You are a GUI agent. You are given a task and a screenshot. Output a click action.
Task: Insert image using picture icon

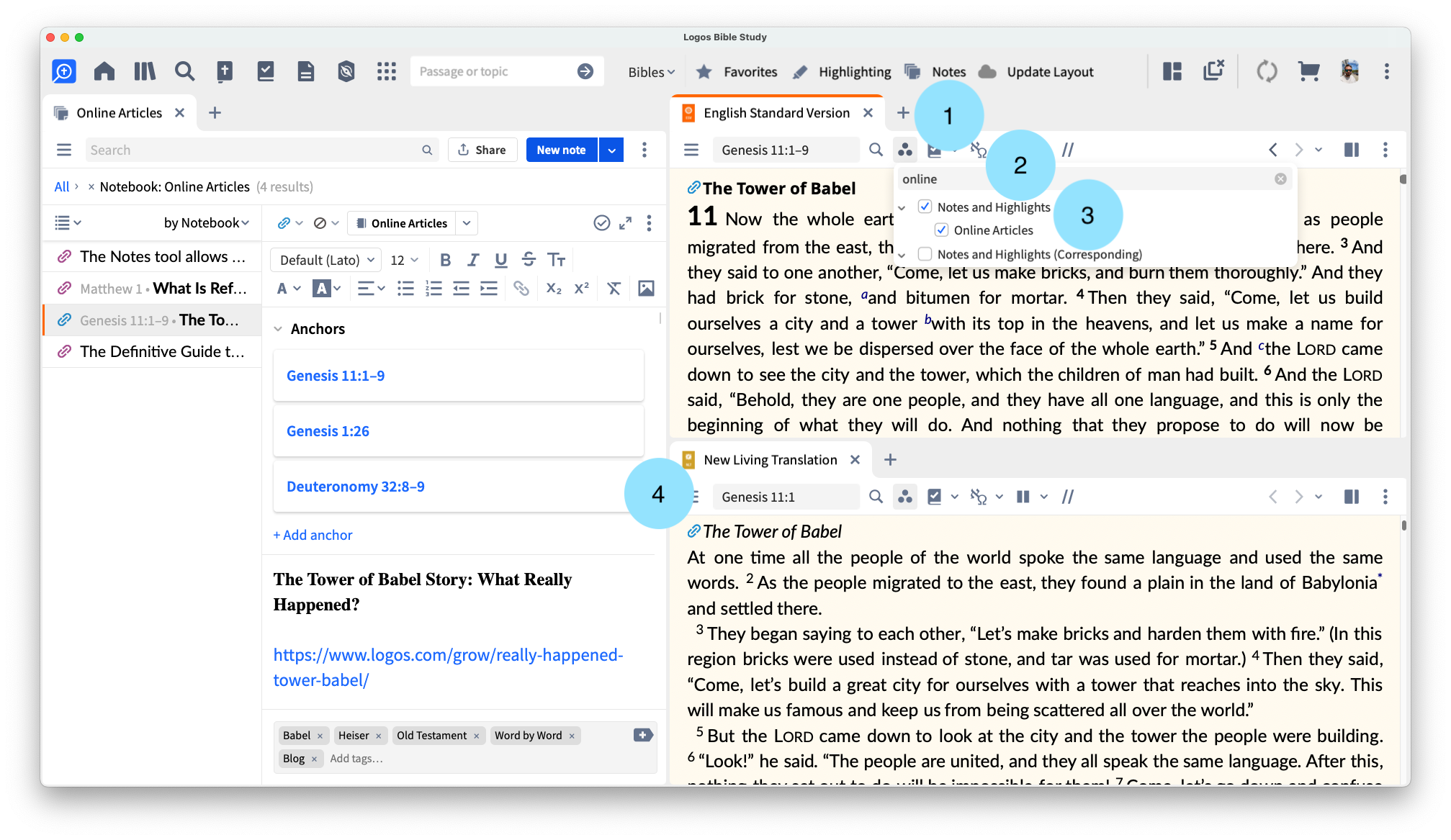tap(646, 289)
